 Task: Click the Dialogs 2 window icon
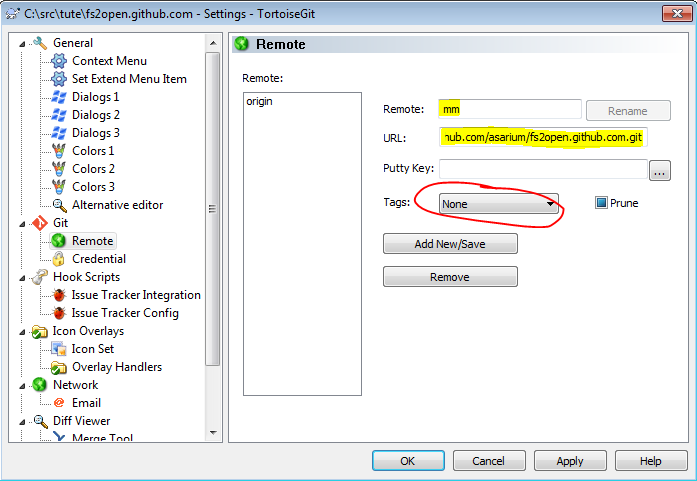pos(58,115)
